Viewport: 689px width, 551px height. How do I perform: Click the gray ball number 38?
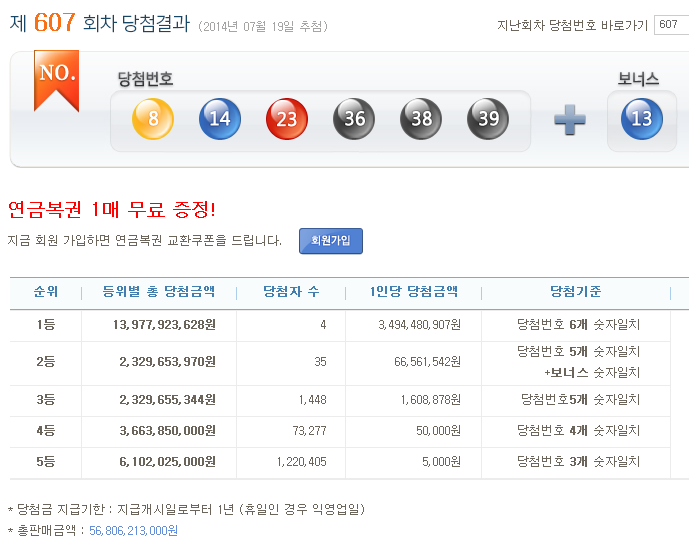pos(421,119)
